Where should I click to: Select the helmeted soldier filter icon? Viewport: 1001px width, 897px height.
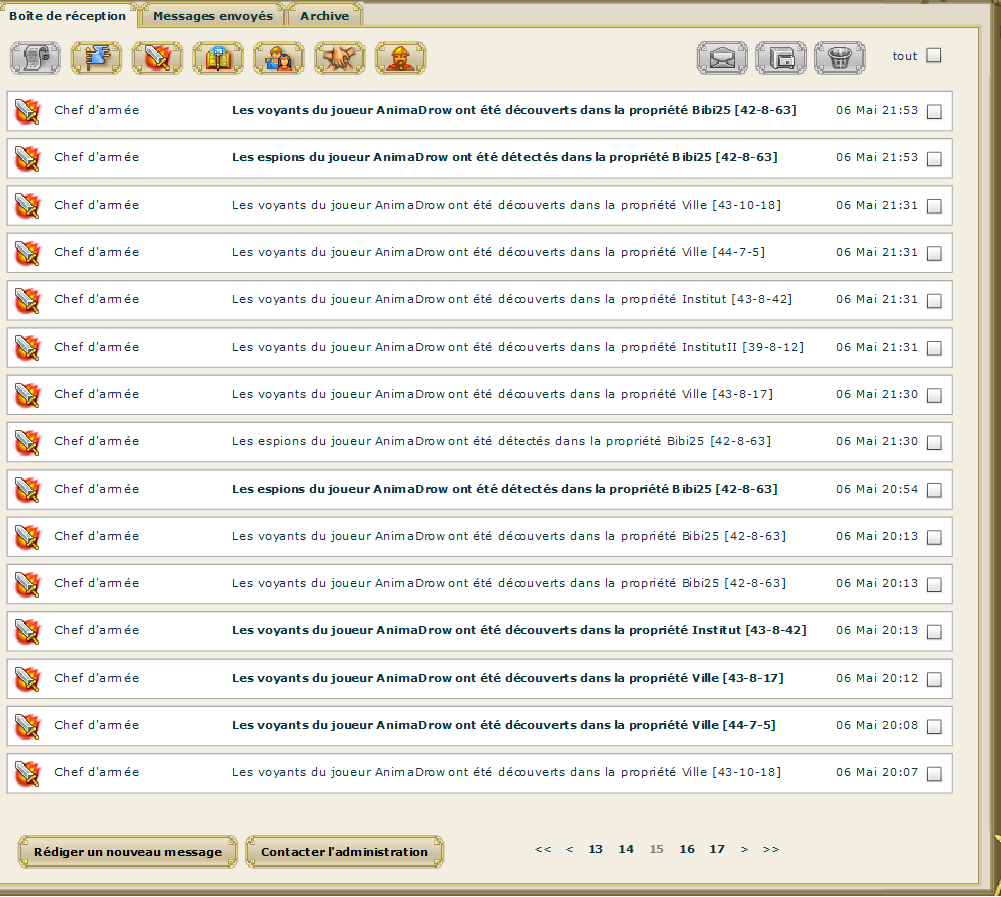coord(400,58)
